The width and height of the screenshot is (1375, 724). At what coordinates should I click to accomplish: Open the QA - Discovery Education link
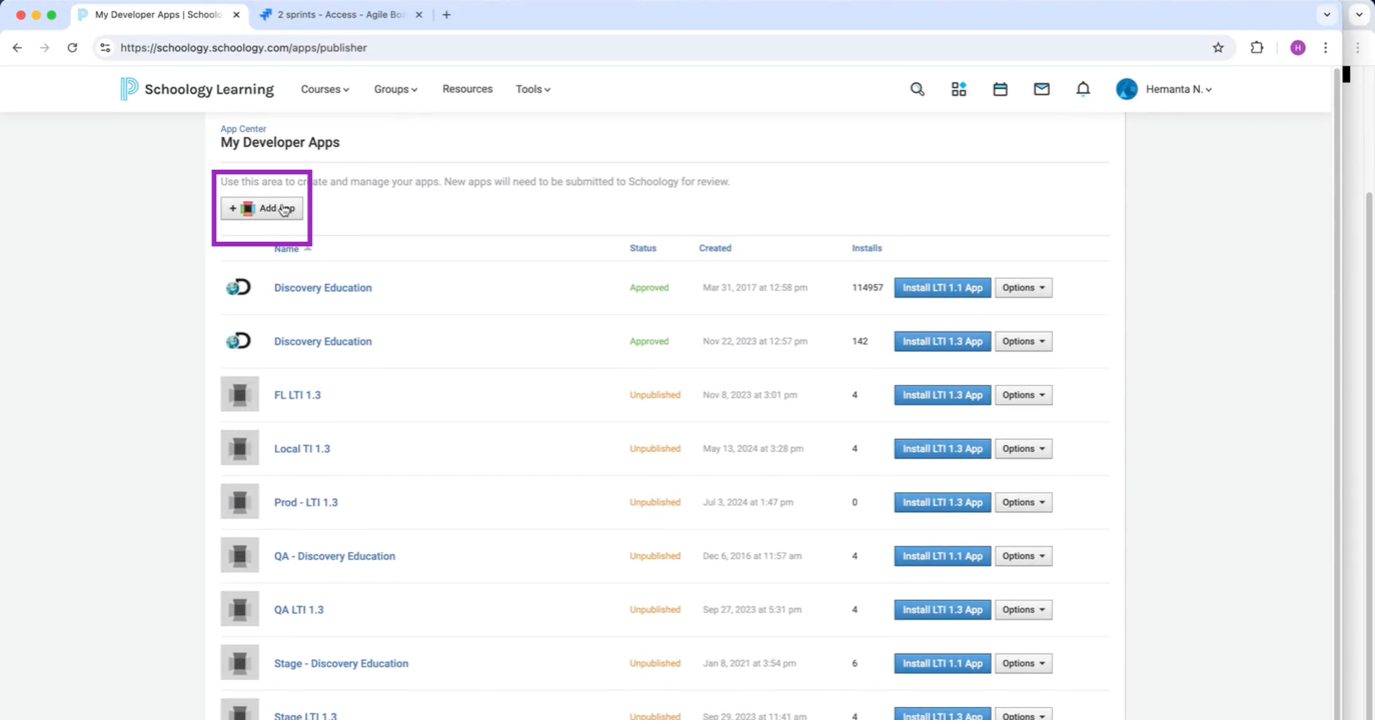coord(335,556)
